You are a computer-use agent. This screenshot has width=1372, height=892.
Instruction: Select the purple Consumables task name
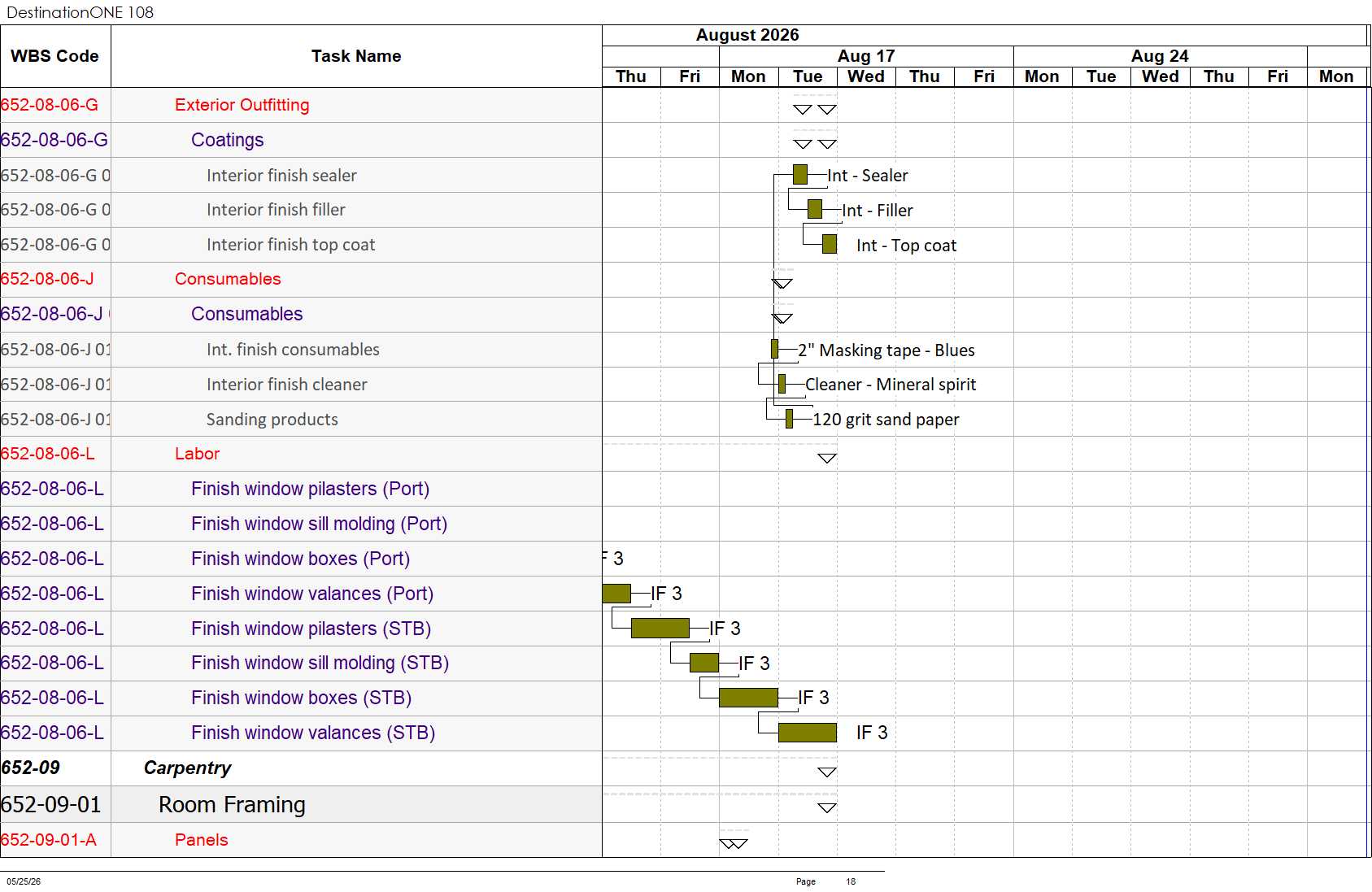point(247,314)
